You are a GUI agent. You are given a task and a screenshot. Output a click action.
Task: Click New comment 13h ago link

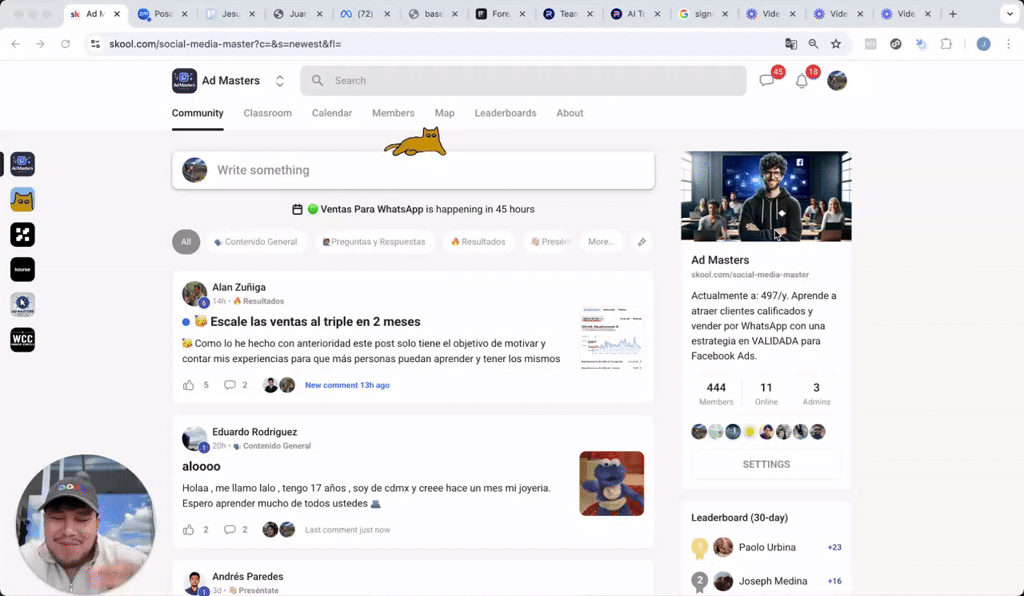[347, 385]
